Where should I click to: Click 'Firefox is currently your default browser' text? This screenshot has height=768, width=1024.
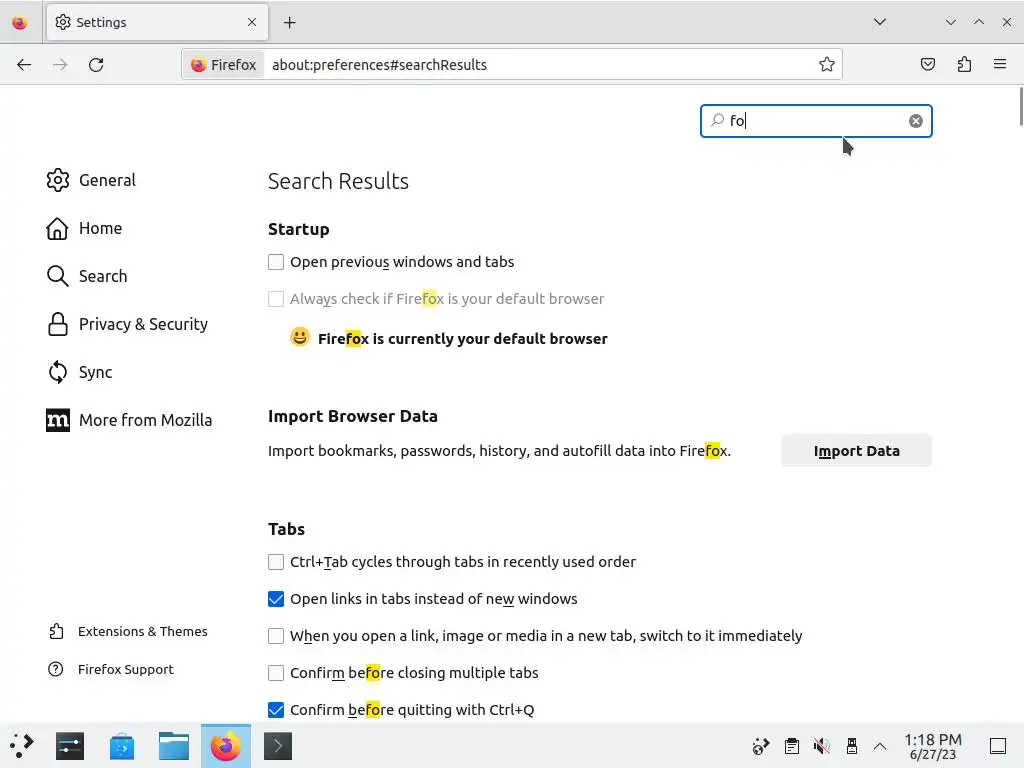coord(462,339)
